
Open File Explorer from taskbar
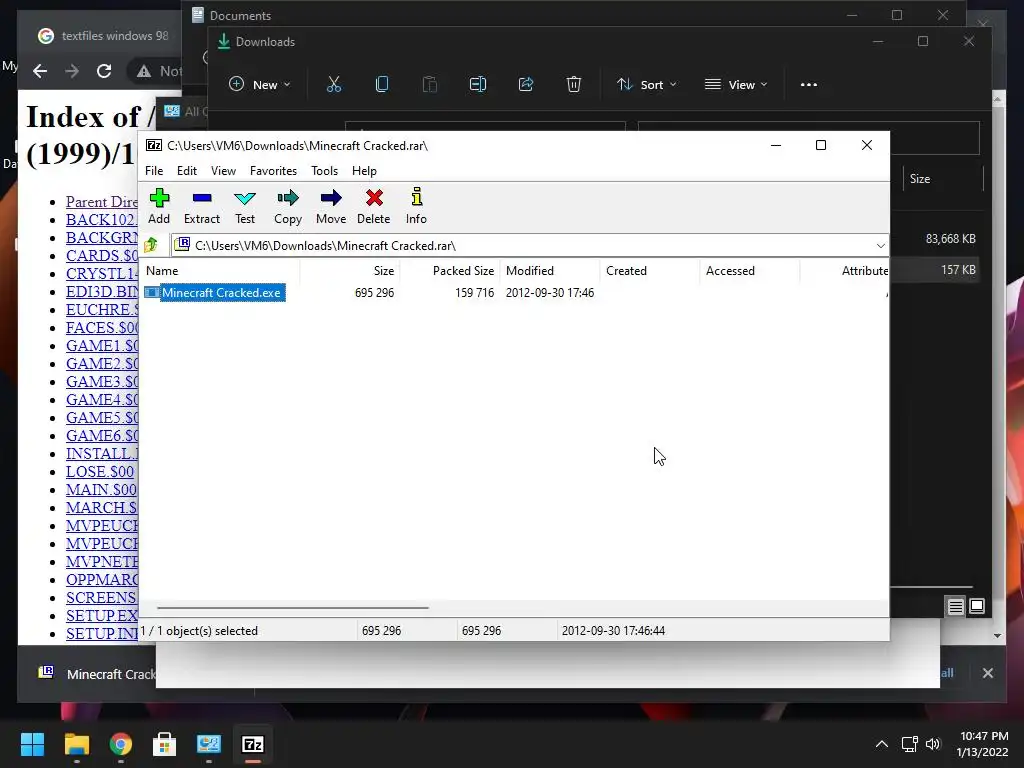[76, 744]
